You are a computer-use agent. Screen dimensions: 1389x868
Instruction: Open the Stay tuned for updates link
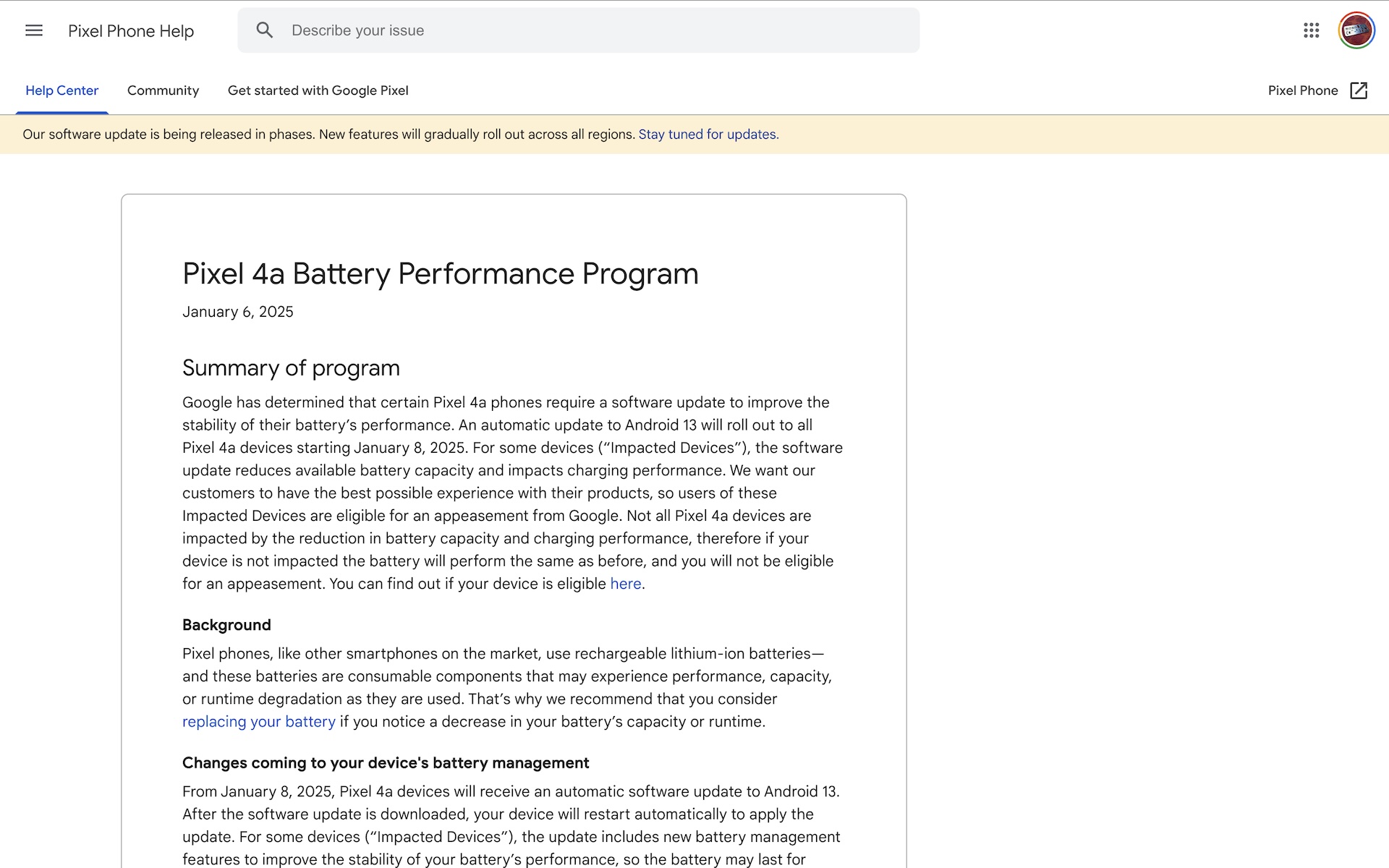pos(708,135)
